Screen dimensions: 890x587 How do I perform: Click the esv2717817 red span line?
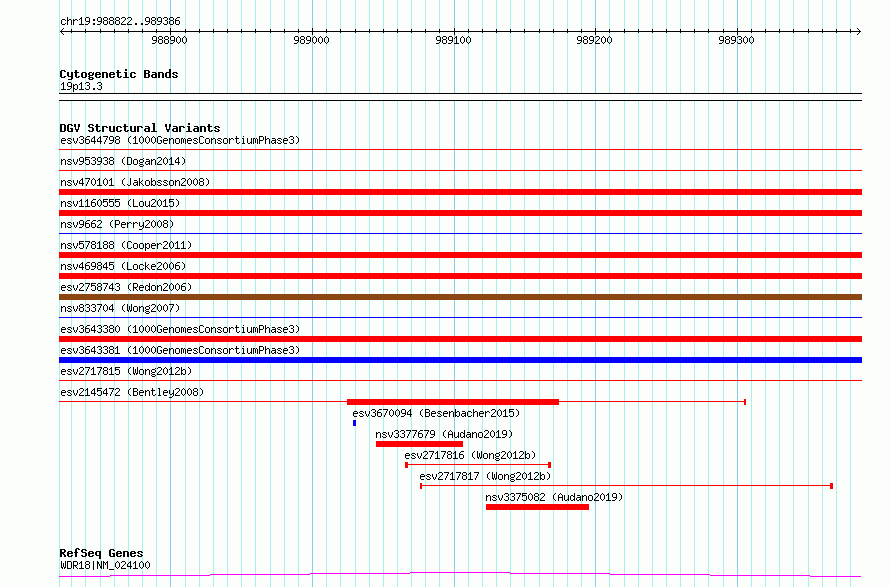[x=626, y=486]
